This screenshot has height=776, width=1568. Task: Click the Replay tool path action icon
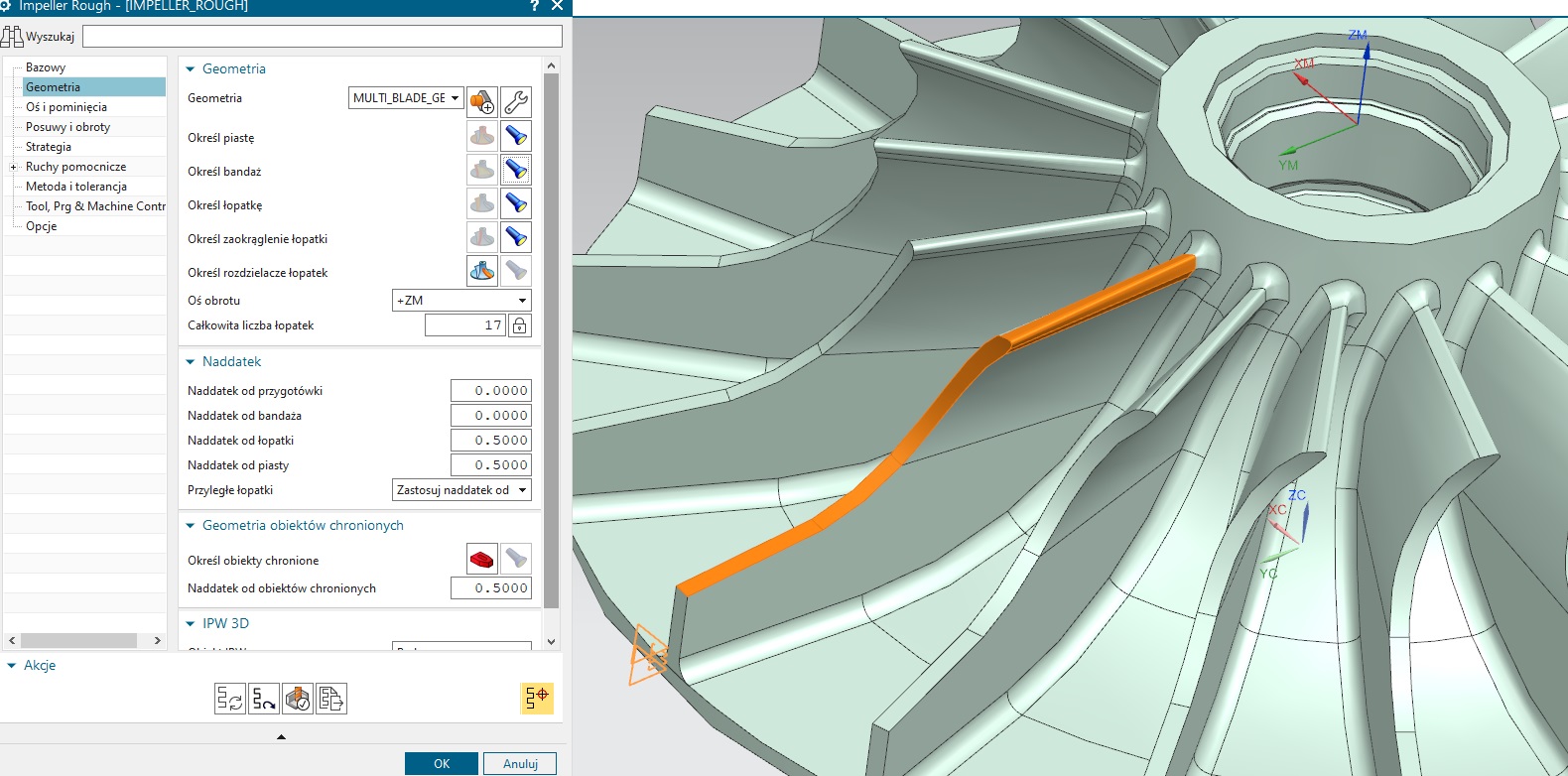coord(264,699)
